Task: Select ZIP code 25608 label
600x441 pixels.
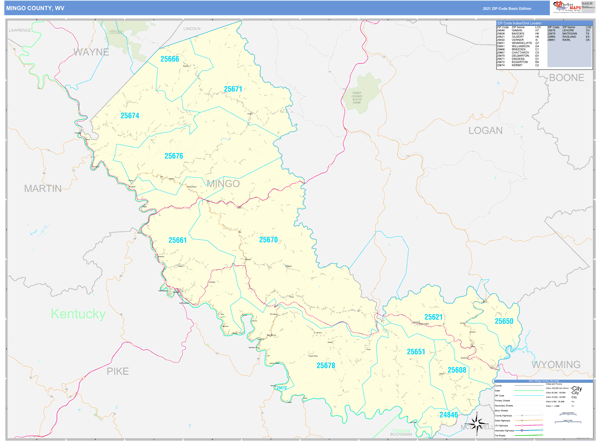Action: click(457, 370)
